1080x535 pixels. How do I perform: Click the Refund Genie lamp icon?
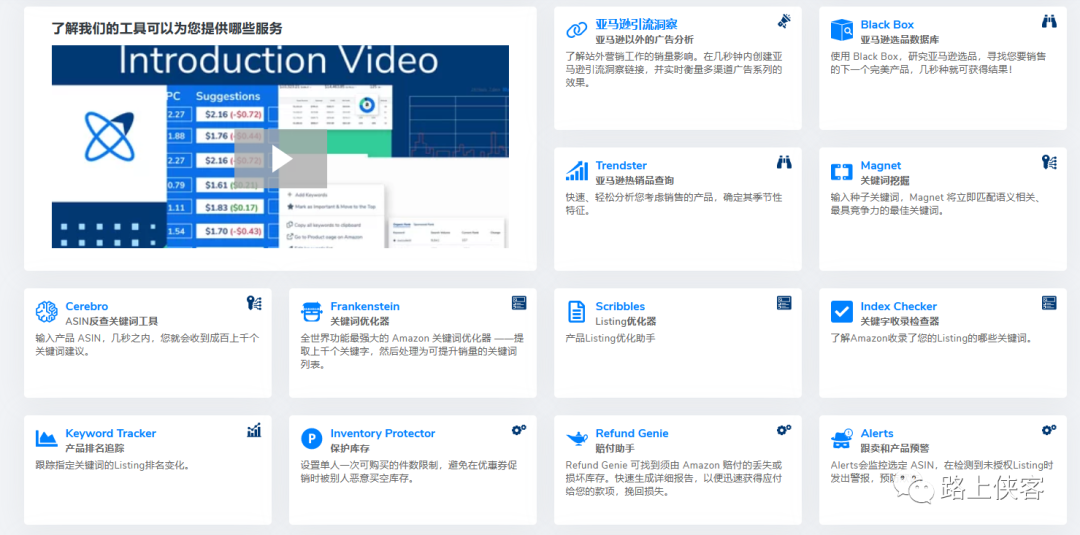[577, 439]
